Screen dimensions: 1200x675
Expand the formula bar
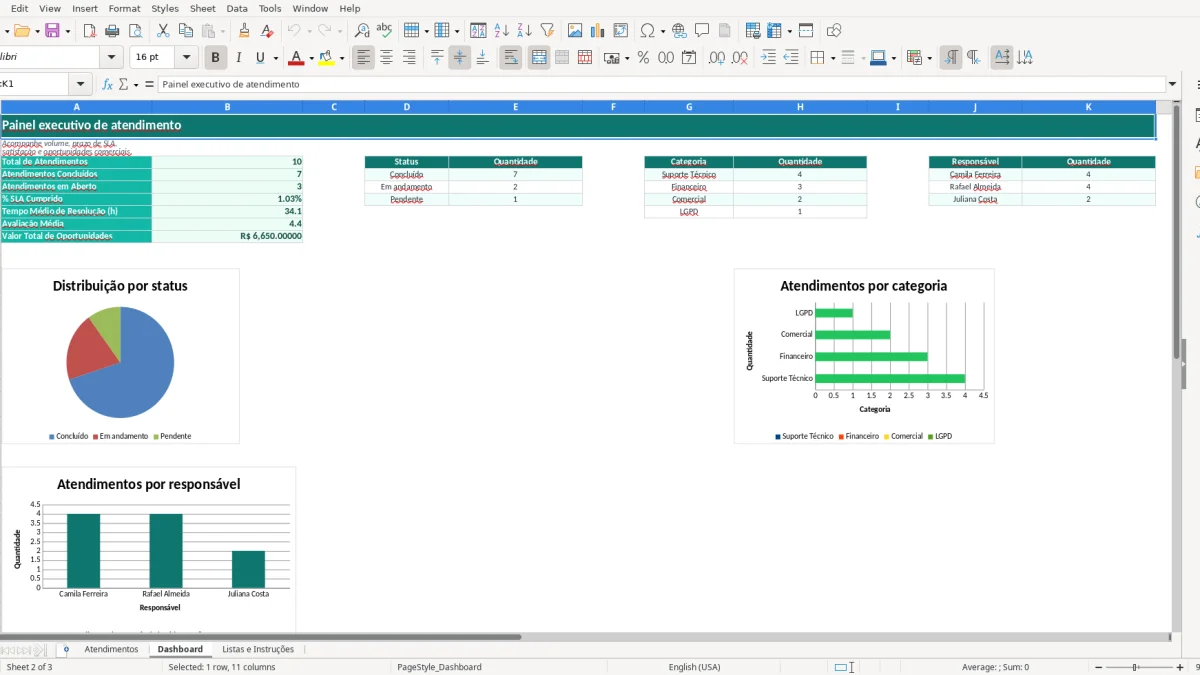click(1172, 84)
